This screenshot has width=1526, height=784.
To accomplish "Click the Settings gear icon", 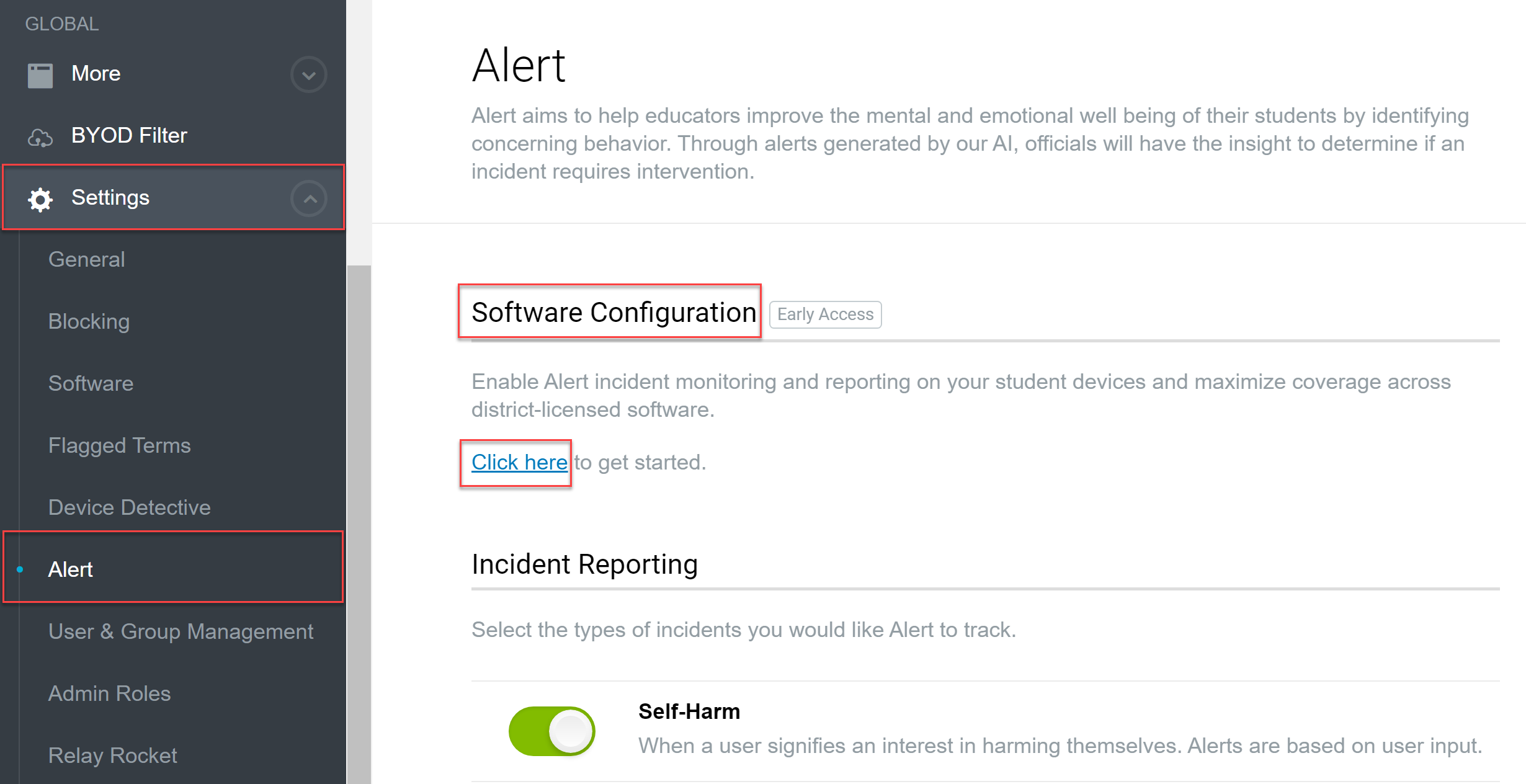I will pos(39,198).
